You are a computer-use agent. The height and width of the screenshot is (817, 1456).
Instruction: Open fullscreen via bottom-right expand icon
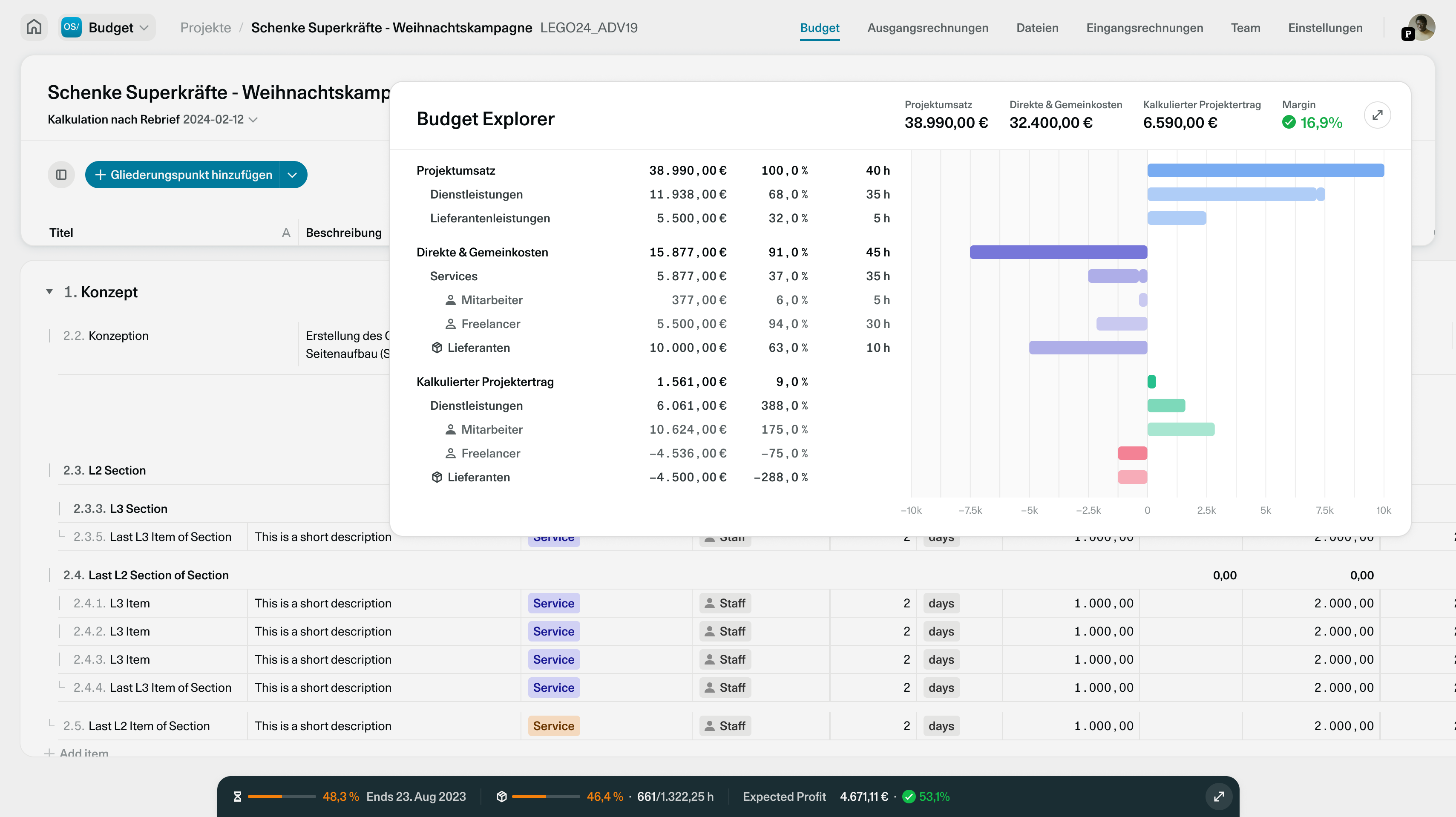pyautogui.click(x=1220, y=797)
